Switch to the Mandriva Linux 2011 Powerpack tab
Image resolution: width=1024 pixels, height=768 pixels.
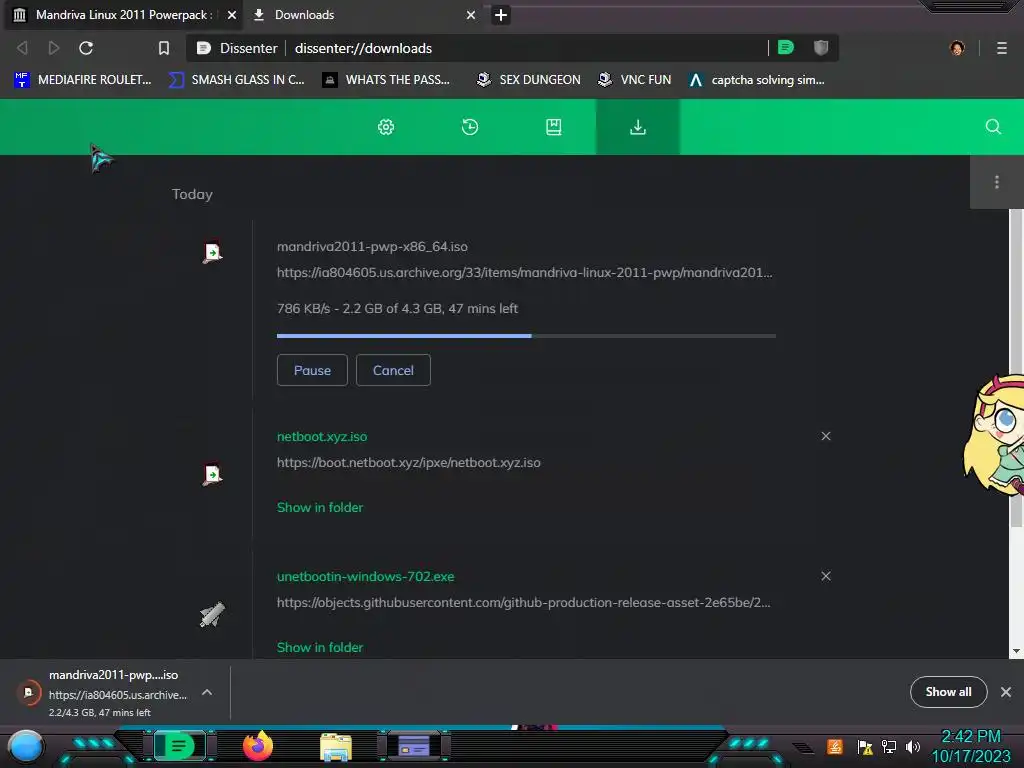124,14
